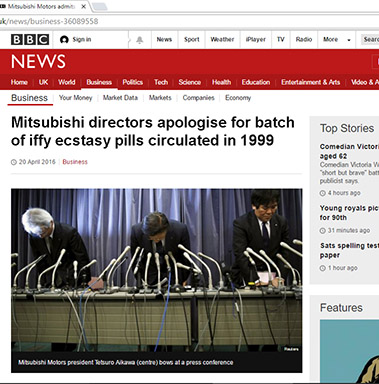This screenshot has width=379, height=384.
Task: Select the UK news tab
Action: [43, 82]
